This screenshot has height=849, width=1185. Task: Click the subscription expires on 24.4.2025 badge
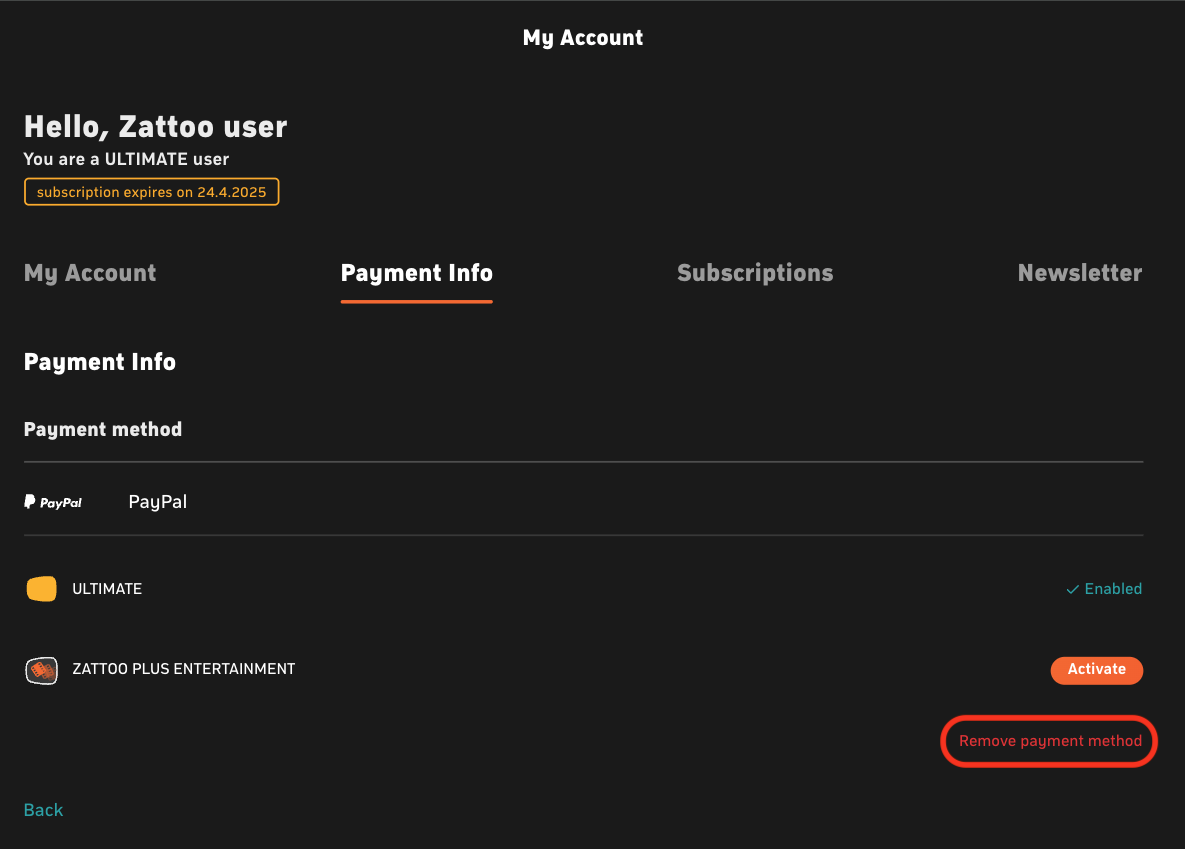pos(151,192)
